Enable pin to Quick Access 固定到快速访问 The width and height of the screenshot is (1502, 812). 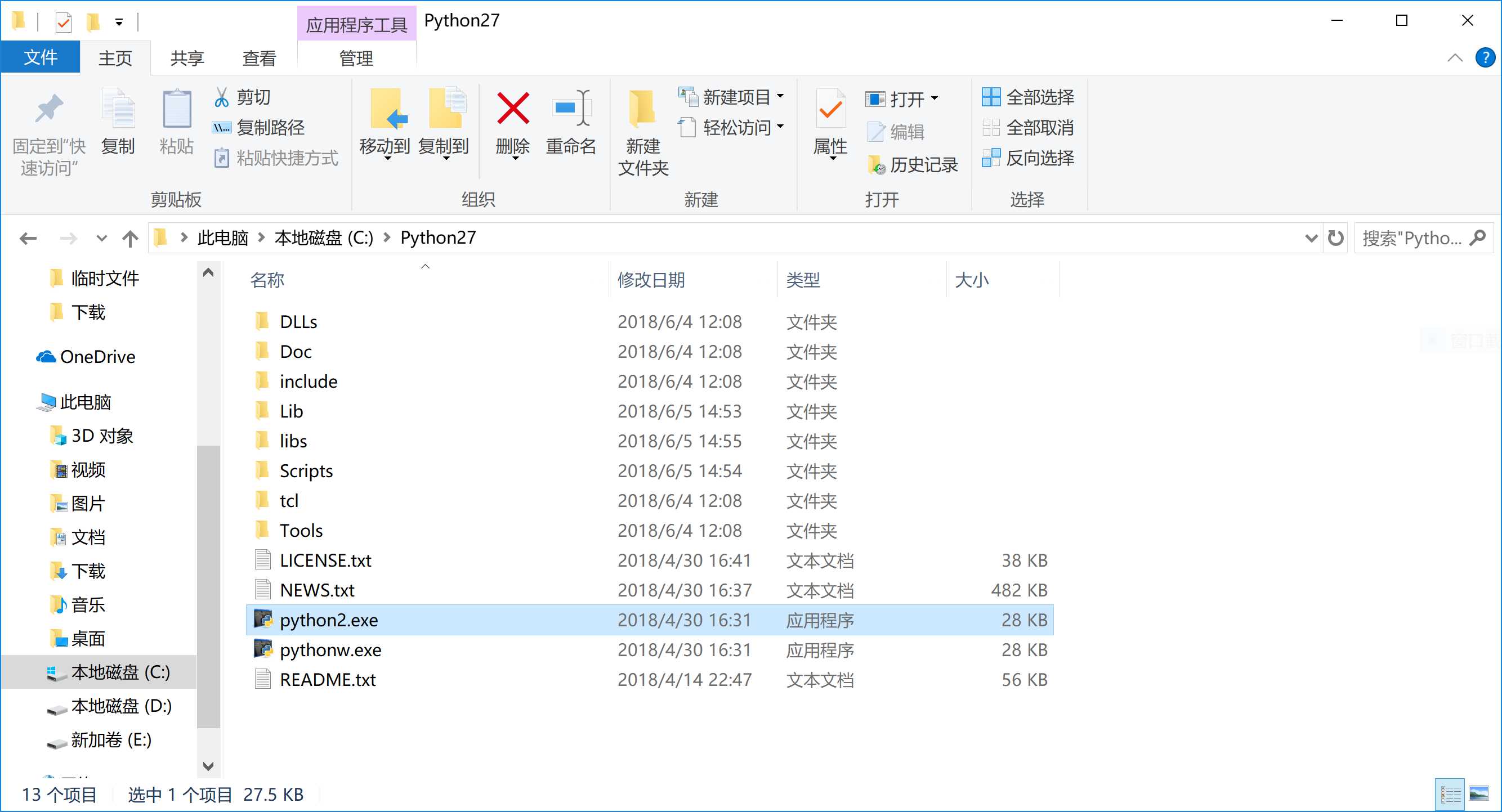click(x=47, y=130)
